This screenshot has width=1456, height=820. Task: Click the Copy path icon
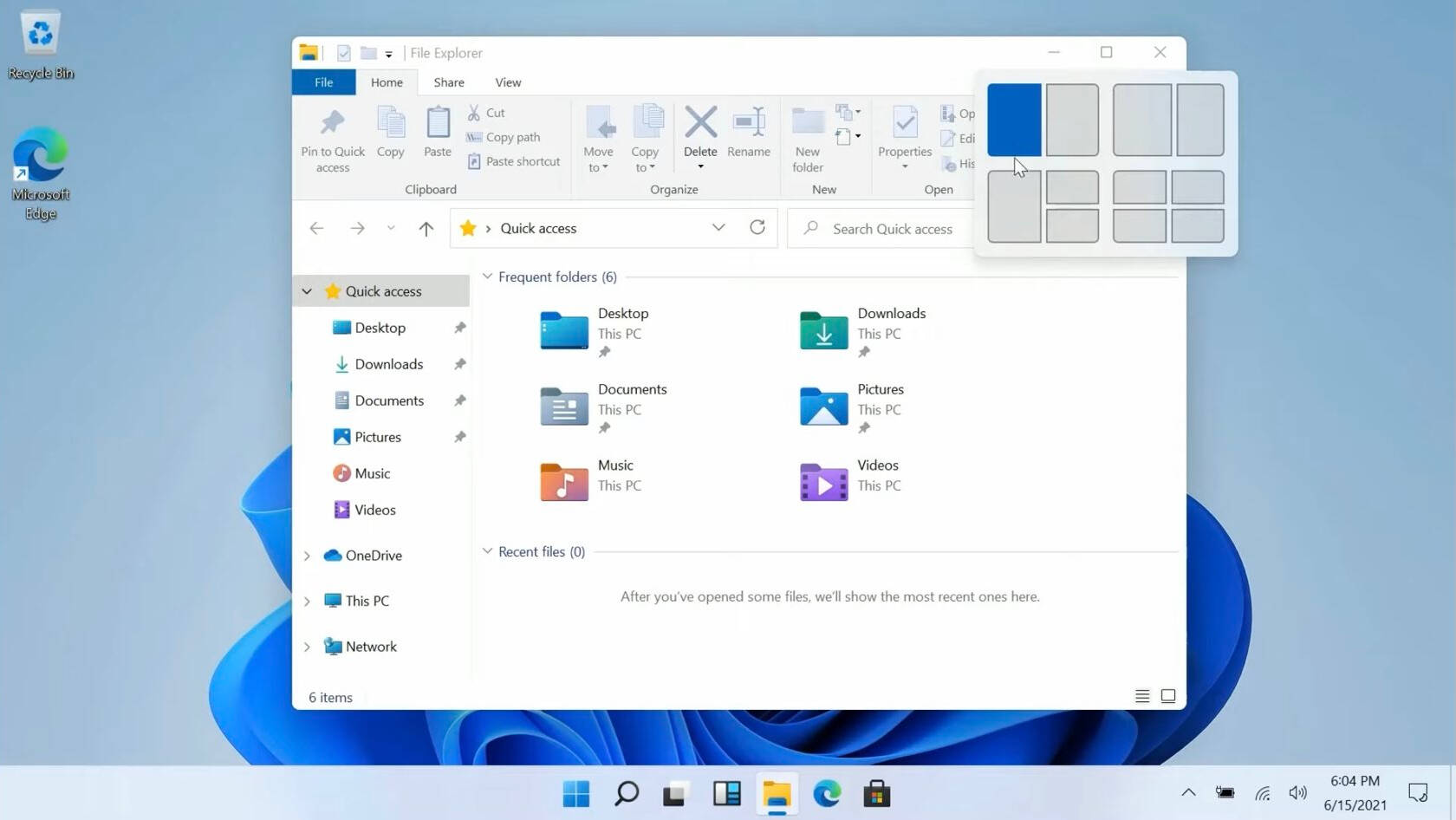pos(475,137)
